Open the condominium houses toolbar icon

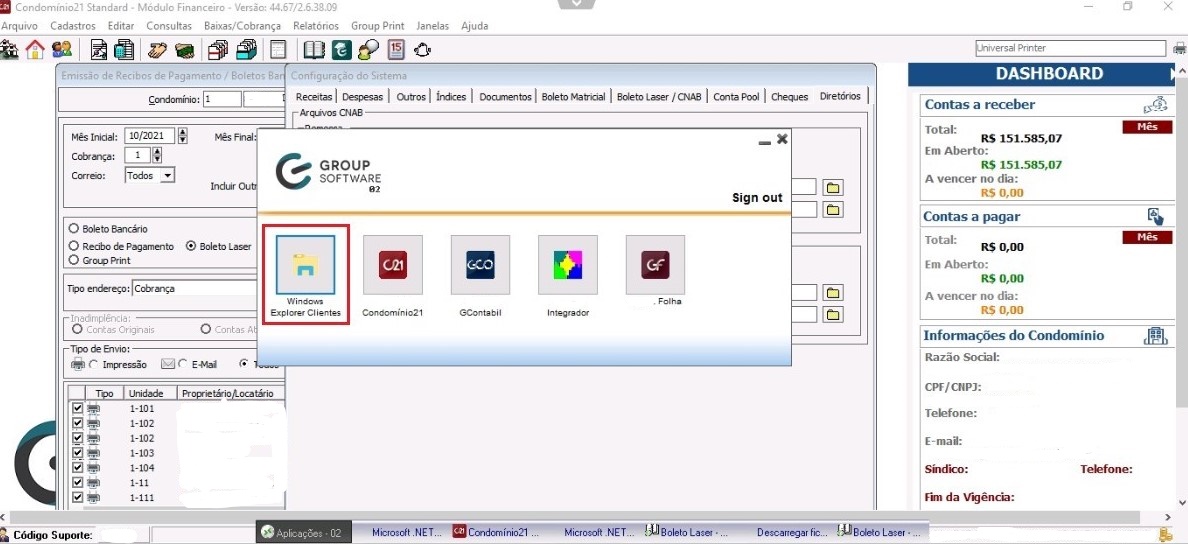pos(9,50)
